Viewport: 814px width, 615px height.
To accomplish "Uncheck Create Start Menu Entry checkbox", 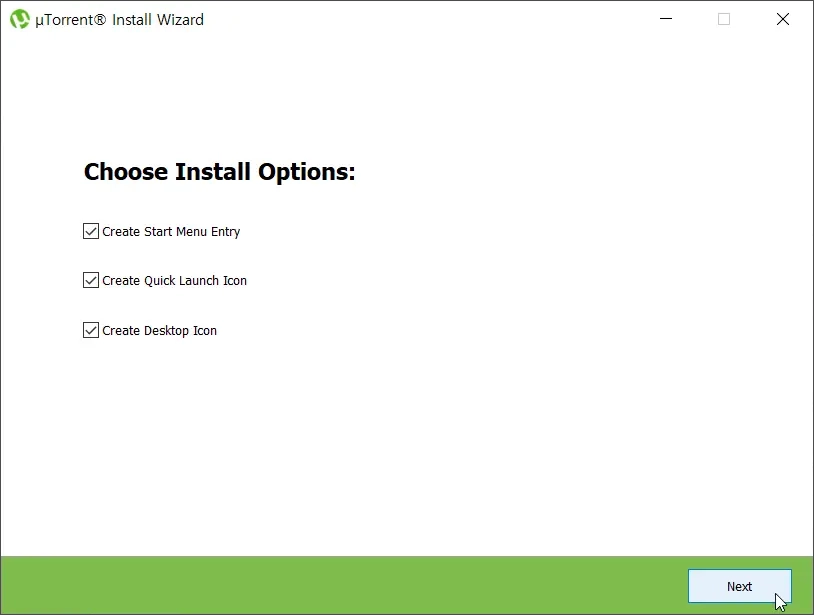I will [91, 231].
